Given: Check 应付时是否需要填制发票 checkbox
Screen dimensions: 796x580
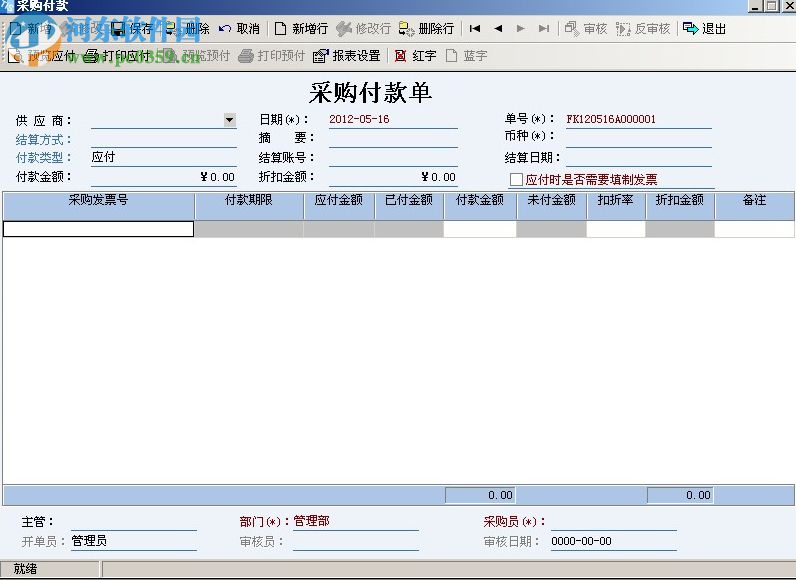Looking at the screenshot, I should (x=516, y=179).
